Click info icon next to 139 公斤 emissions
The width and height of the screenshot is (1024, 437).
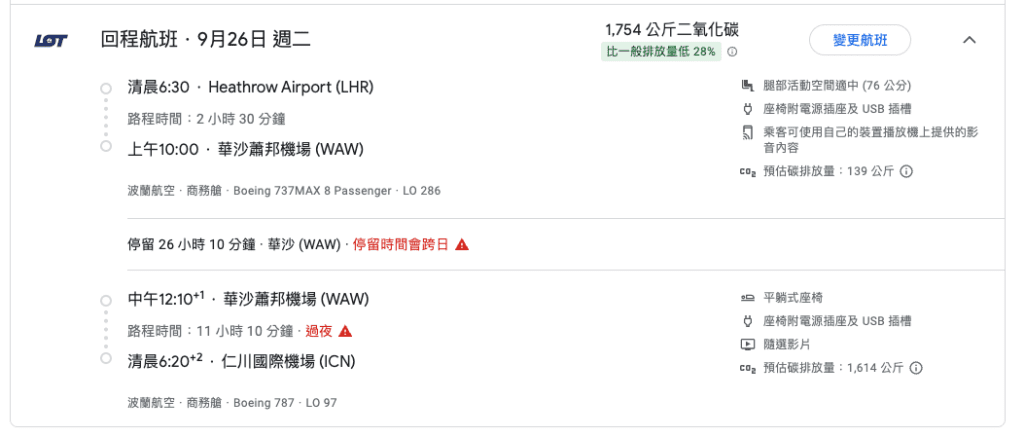point(906,171)
